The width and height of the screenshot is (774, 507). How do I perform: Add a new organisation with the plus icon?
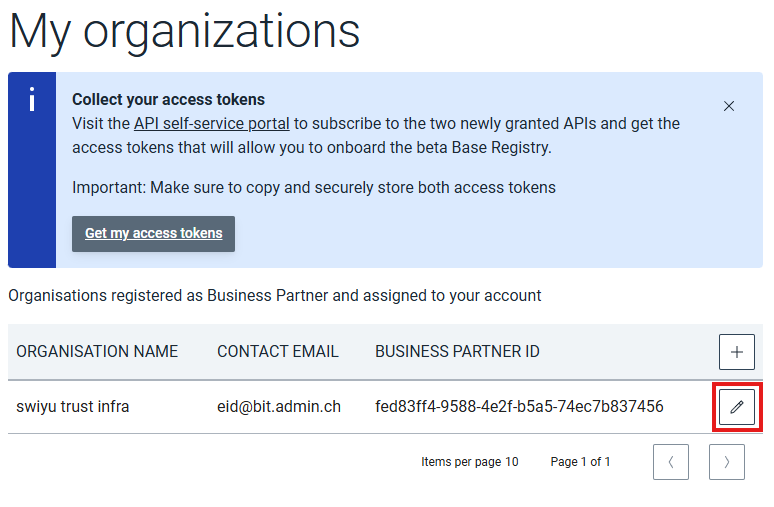[x=736, y=352]
